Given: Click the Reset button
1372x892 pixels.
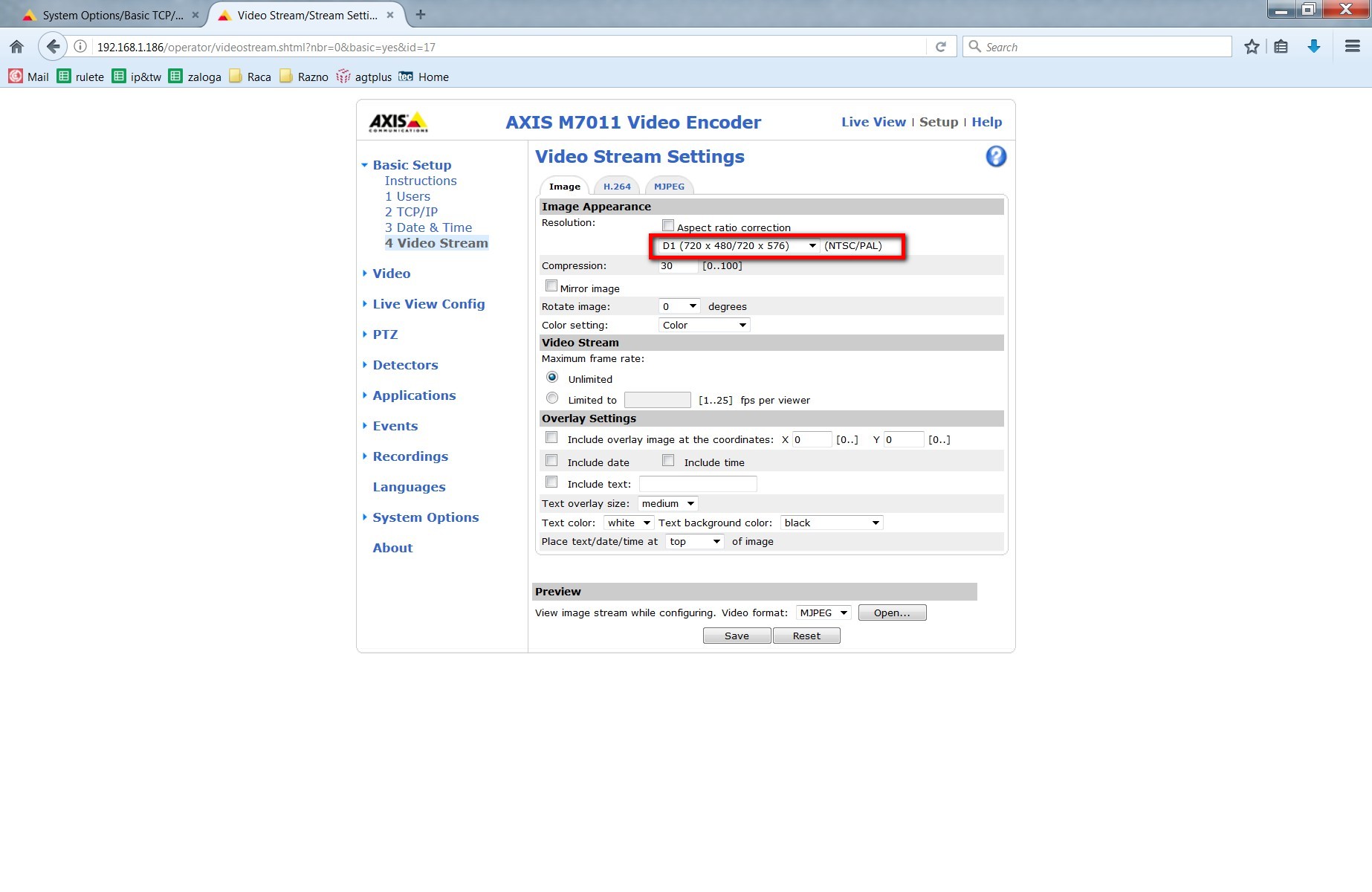Looking at the screenshot, I should tap(806, 636).
